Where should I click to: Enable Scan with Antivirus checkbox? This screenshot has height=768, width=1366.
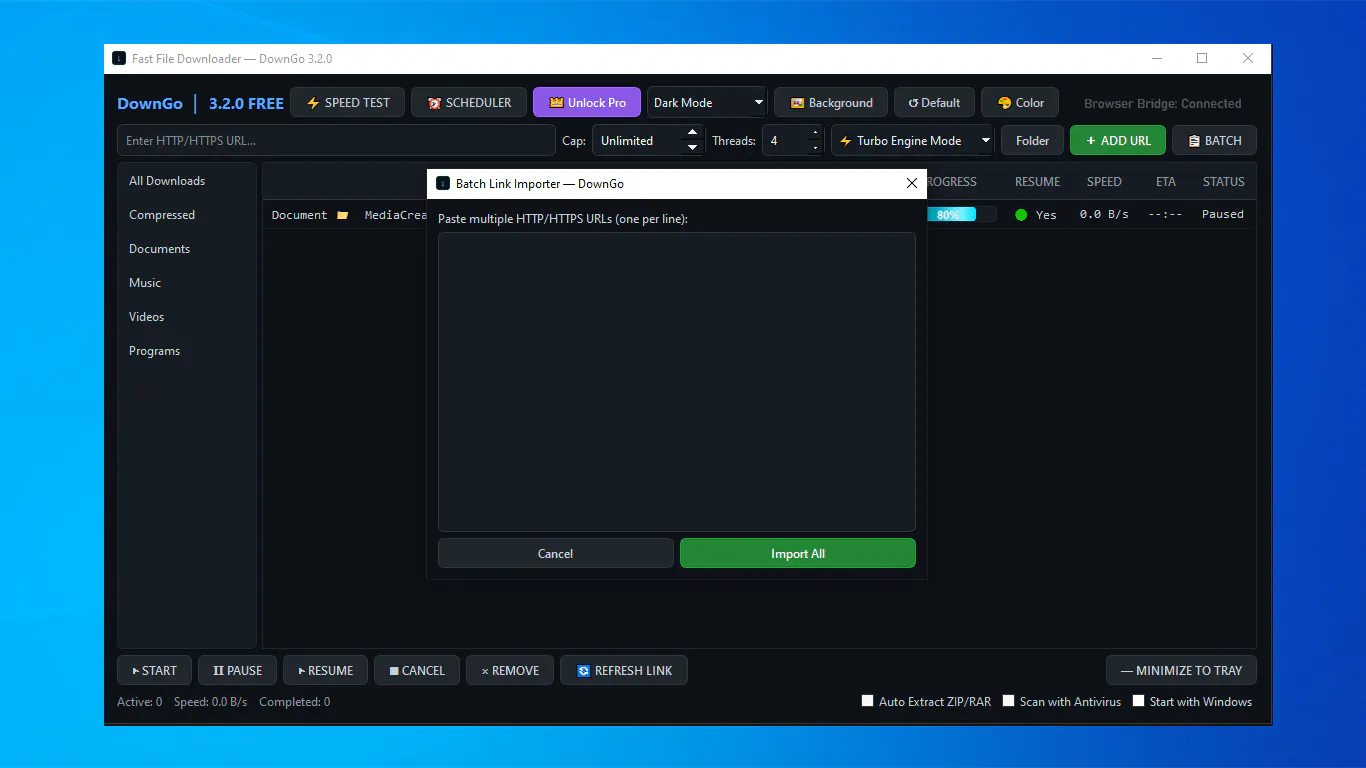1009,701
